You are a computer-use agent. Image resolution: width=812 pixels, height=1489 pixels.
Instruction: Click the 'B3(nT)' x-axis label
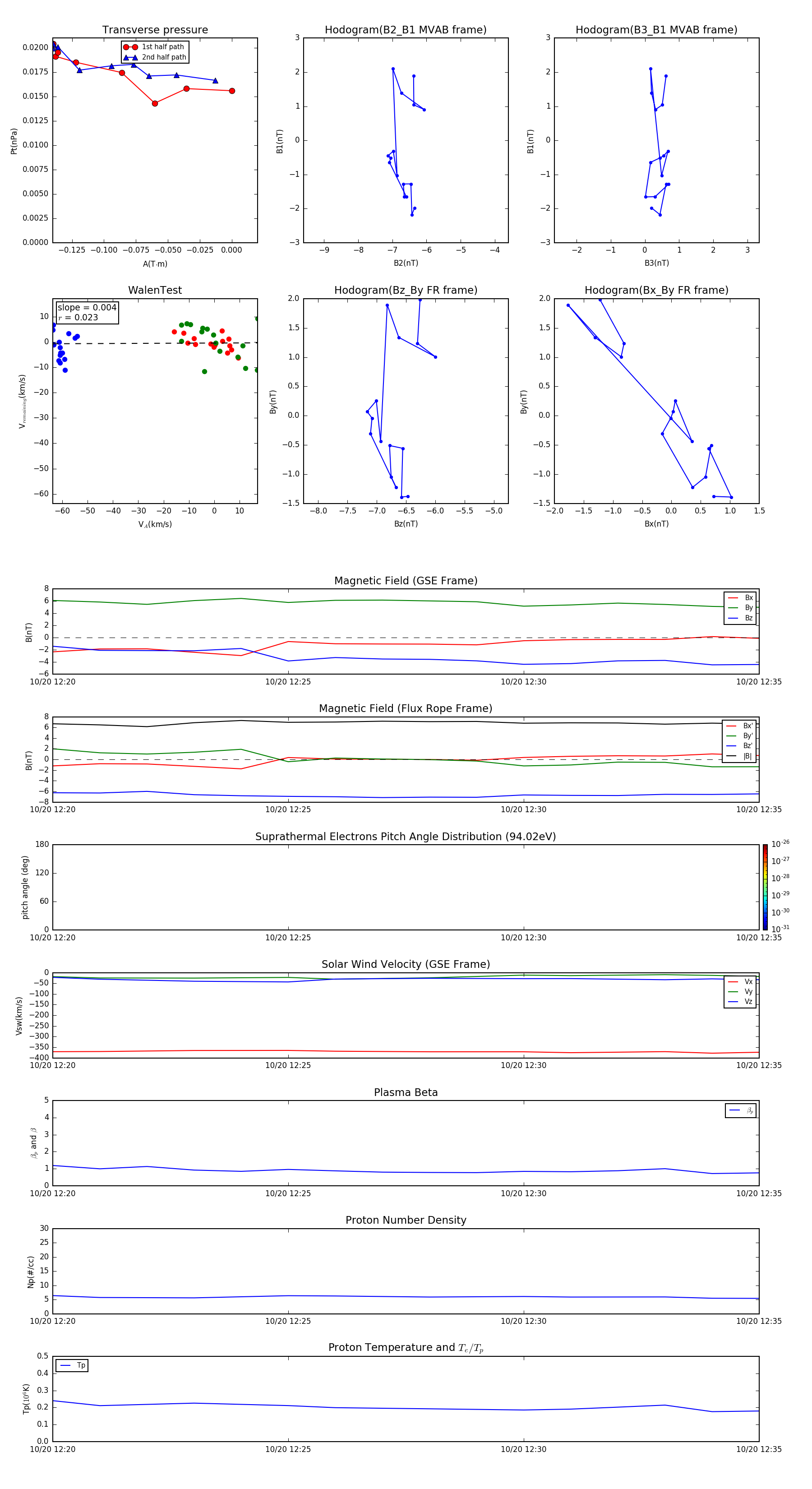click(x=656, y=263)
